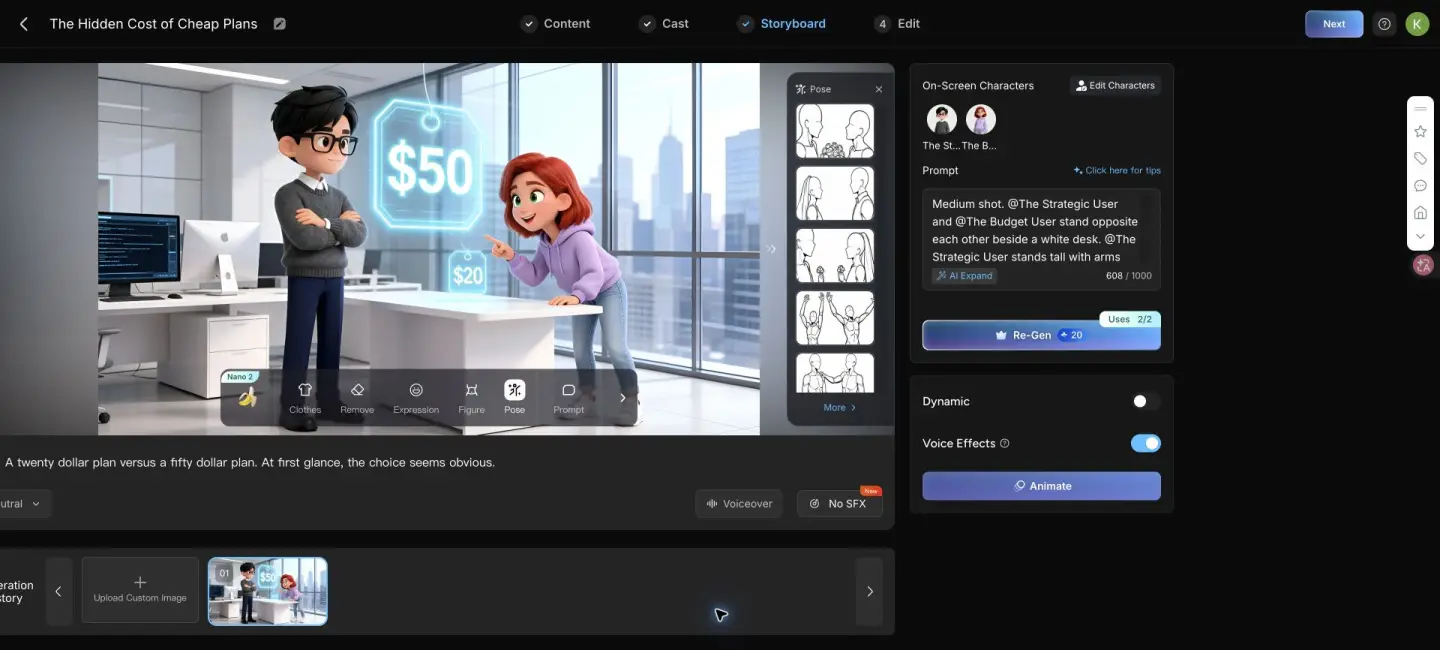Collapse side widget with down chevron
Viewport: 1440px width, 650px height.
pyautogui.click(x=1420, y=237)
